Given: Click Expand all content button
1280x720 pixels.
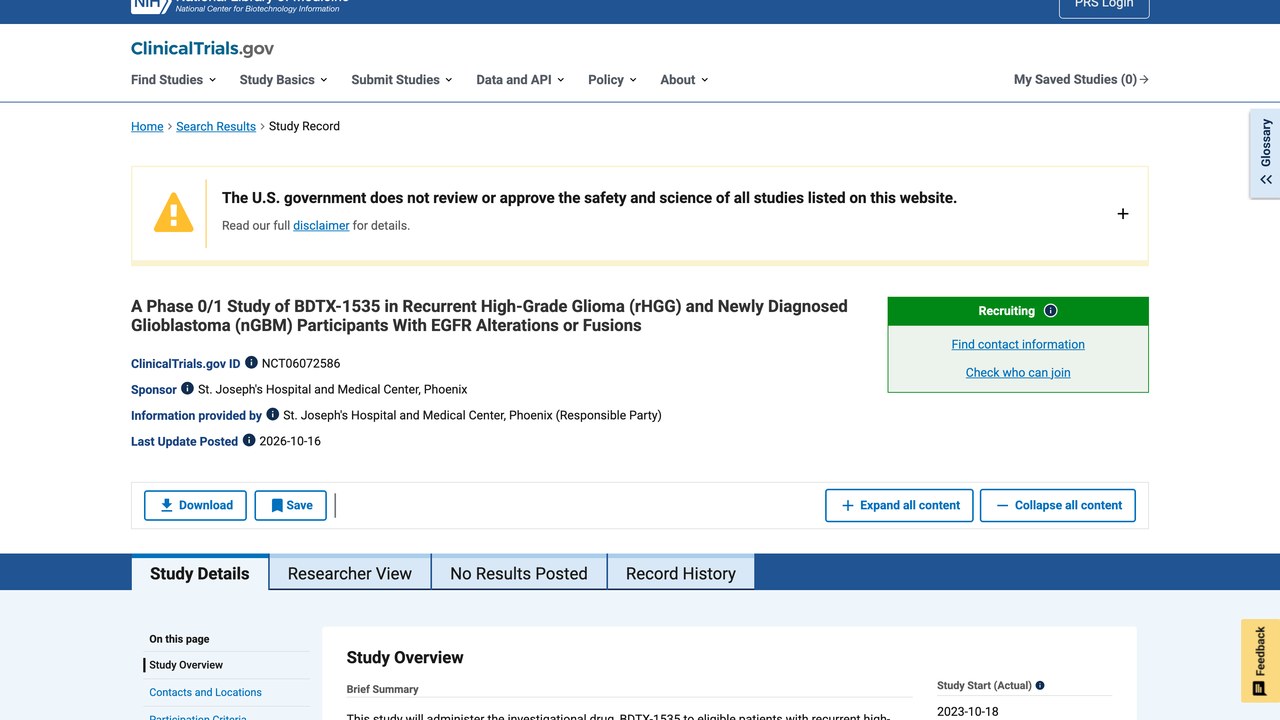Looking at the screenshot, I should click(x=899, y=505).
